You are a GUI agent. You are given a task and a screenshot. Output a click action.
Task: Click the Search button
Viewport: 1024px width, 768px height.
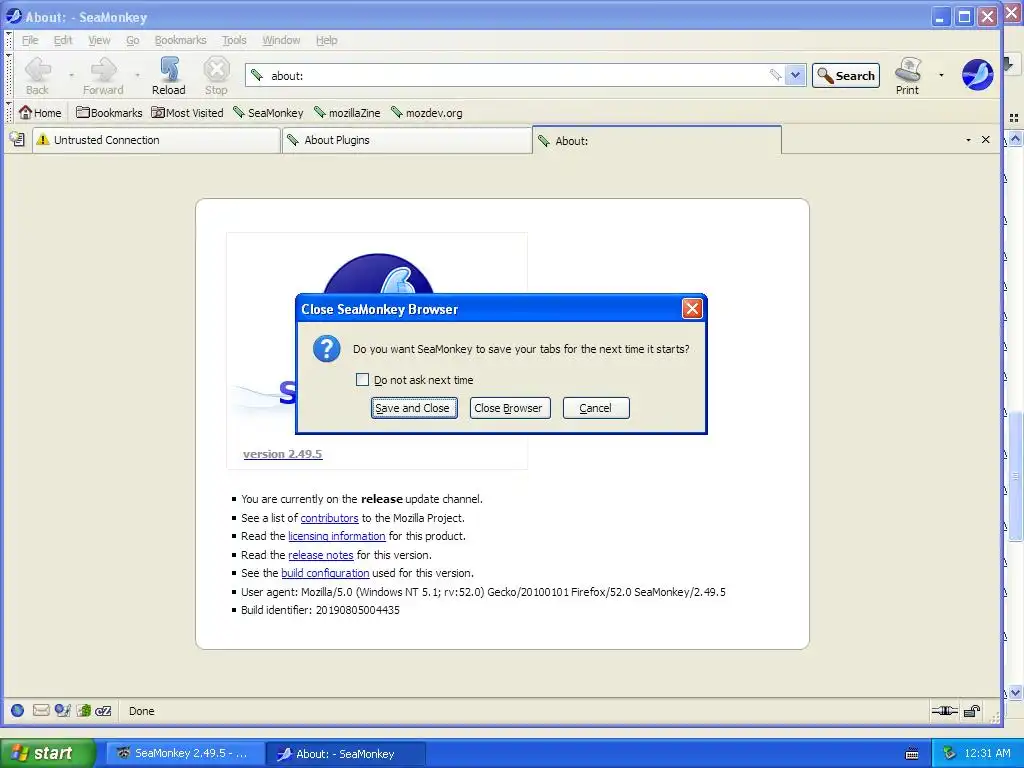coord(846,75)
